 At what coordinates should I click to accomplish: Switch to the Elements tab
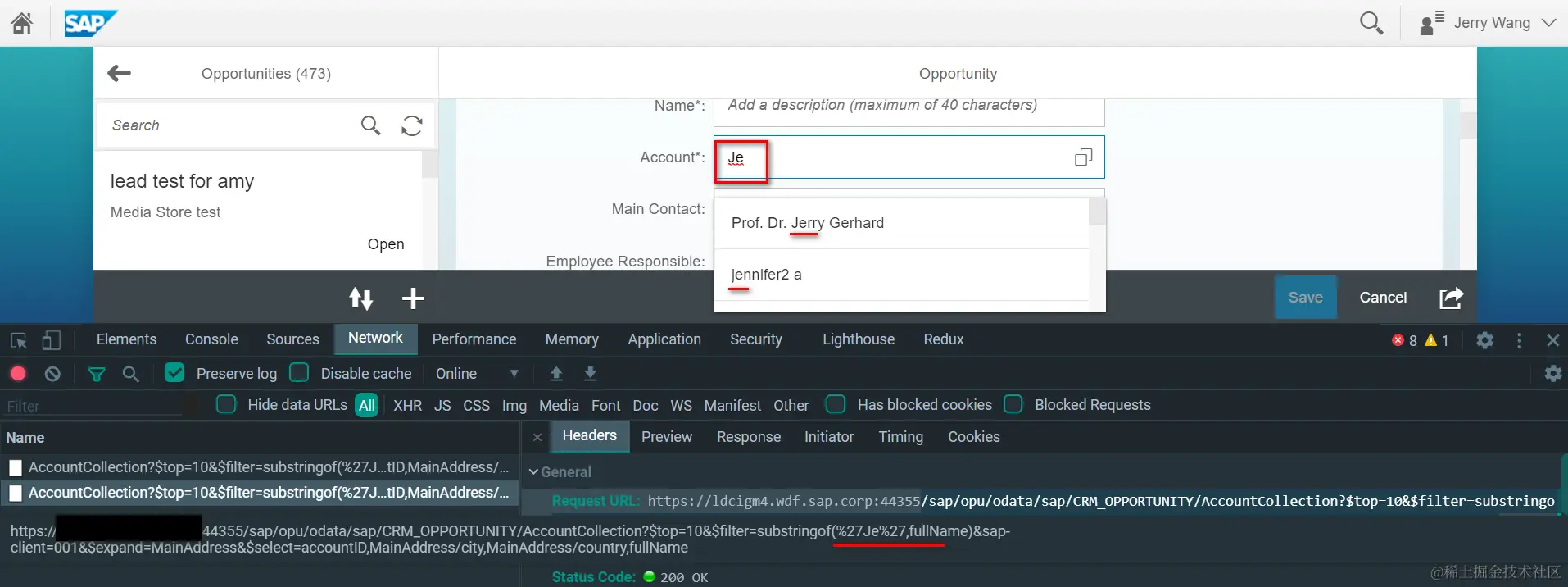click(126, 339)
